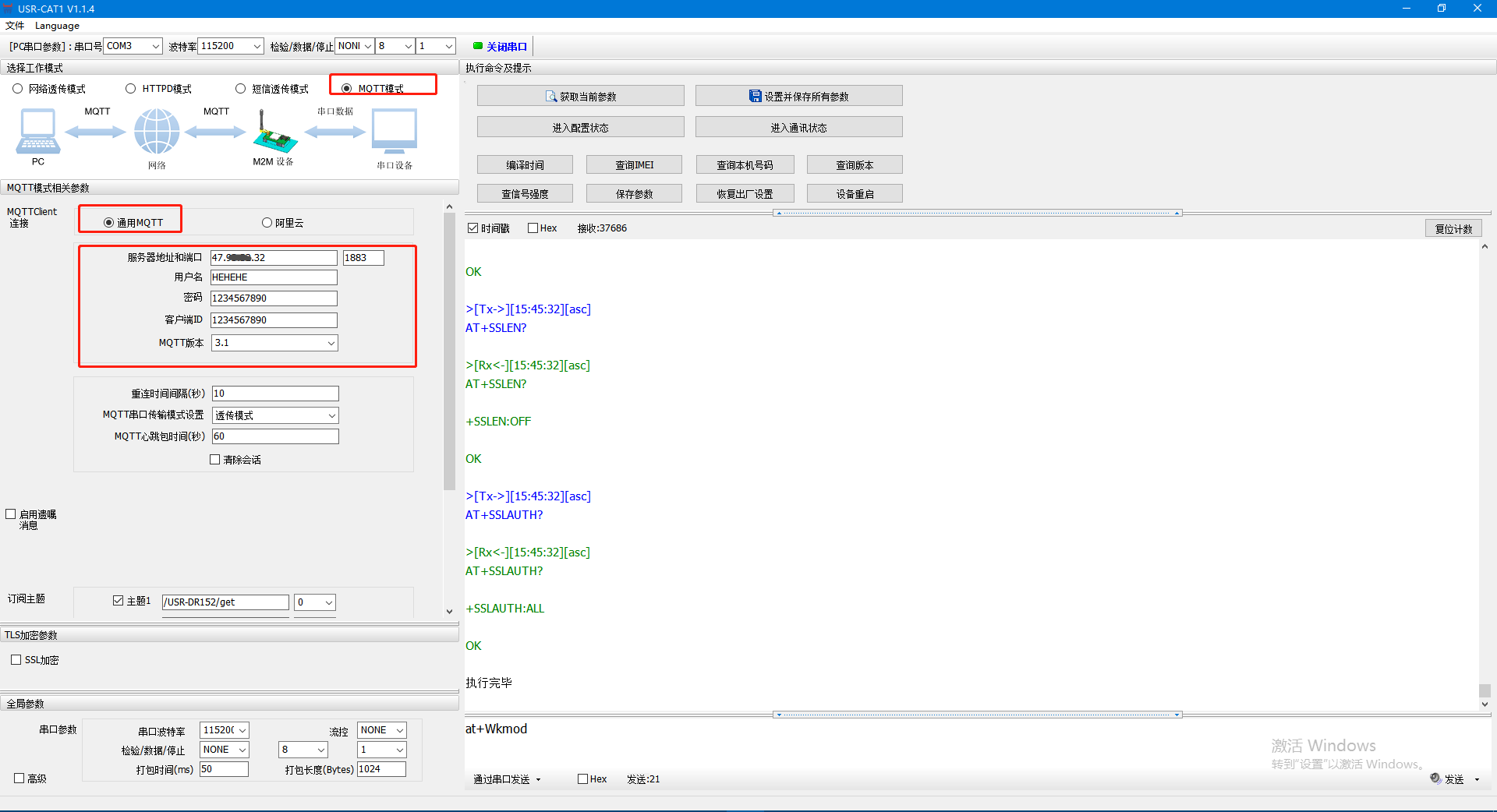Open the Language menu

tap(57, 26)
